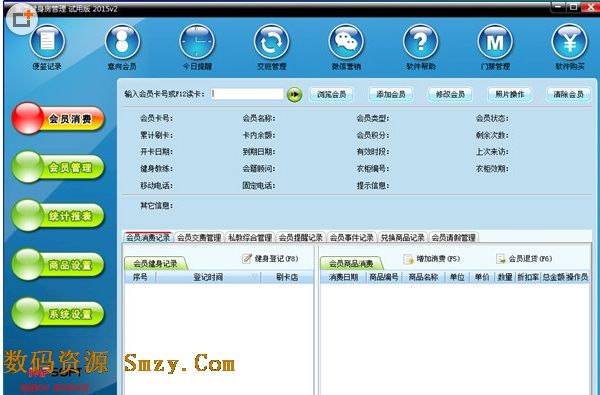The image size is (600, 395).
Task: Switch to the 兑换商品记录 tab
Action: point(403,237)
